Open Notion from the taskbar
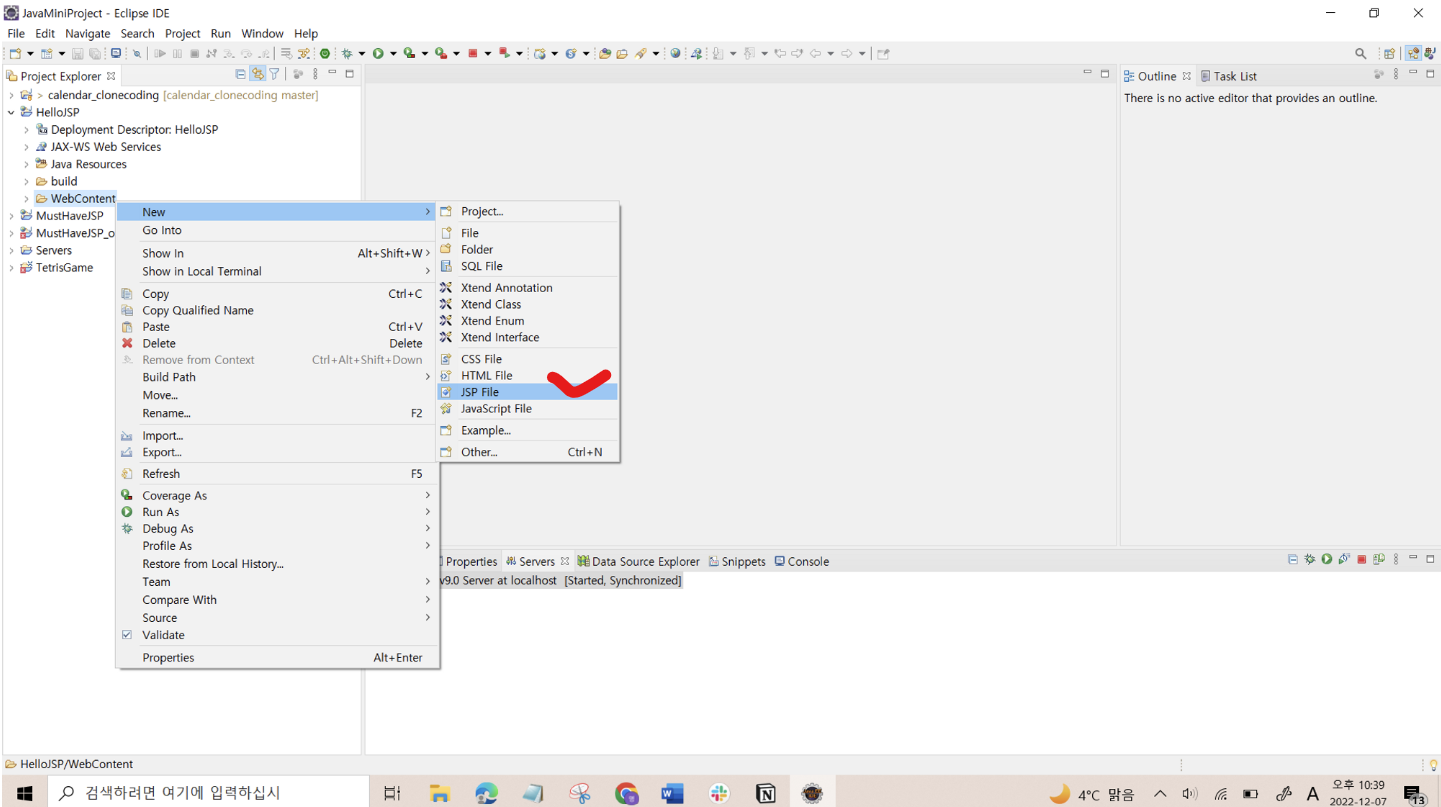 766,793
